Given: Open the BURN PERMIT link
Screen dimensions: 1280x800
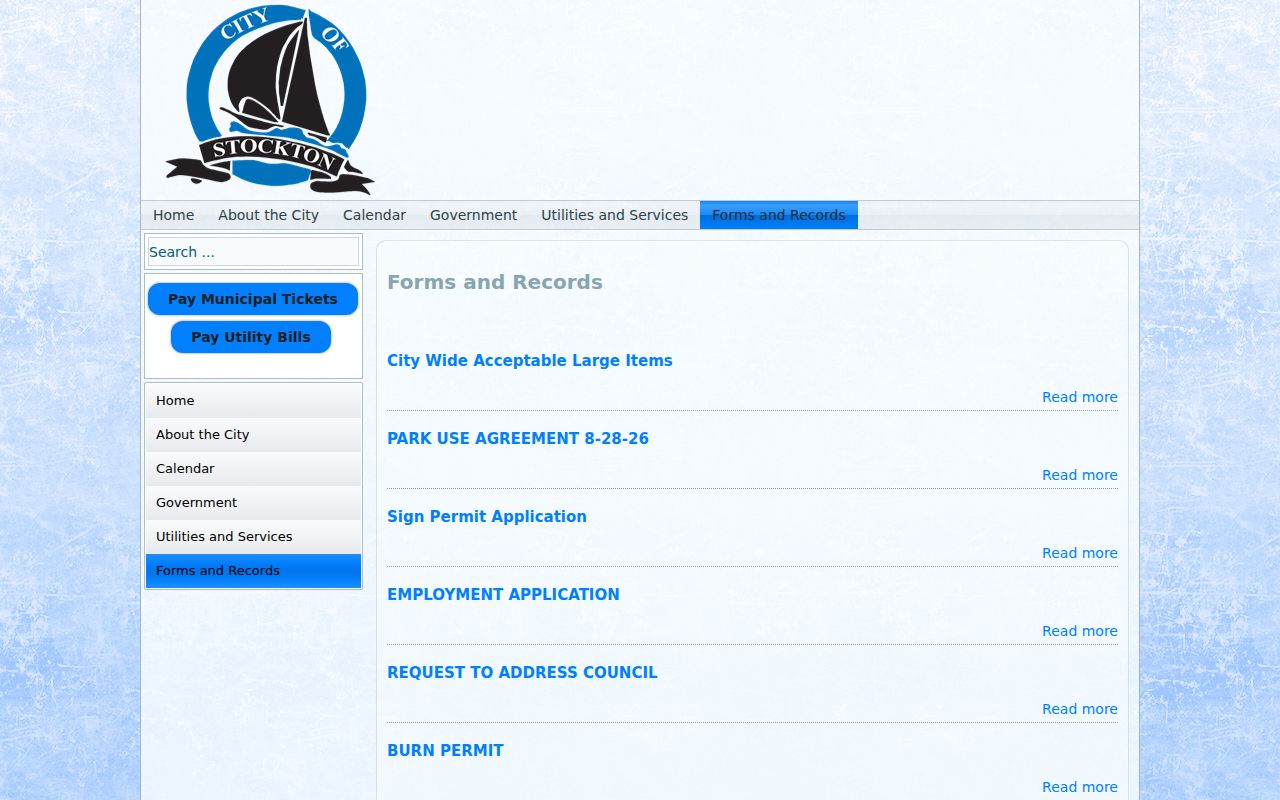Looking at the screenshot, I should click(x=445, y=751).
